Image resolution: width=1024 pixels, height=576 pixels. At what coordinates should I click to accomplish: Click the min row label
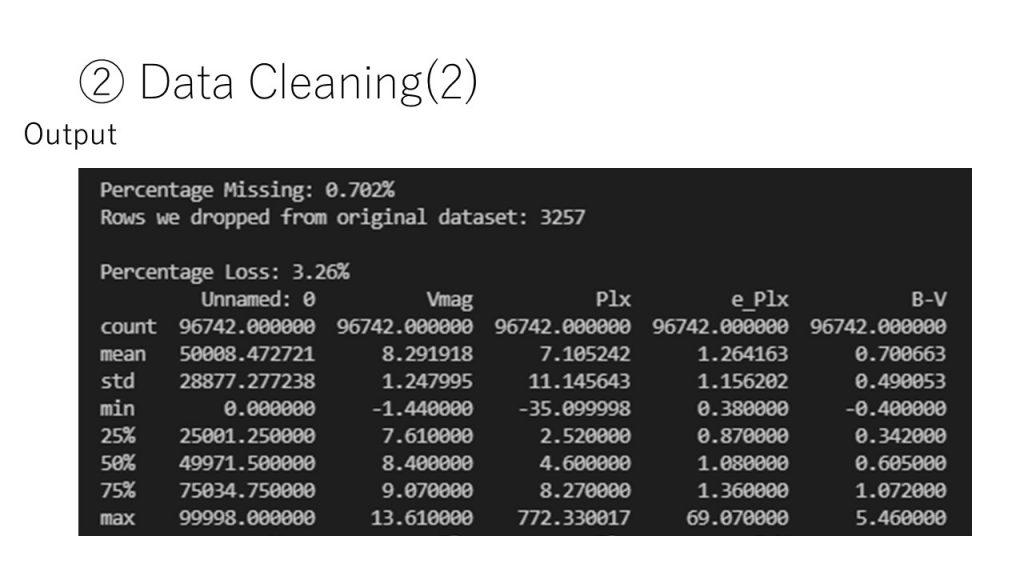click(x=118, y=409)
